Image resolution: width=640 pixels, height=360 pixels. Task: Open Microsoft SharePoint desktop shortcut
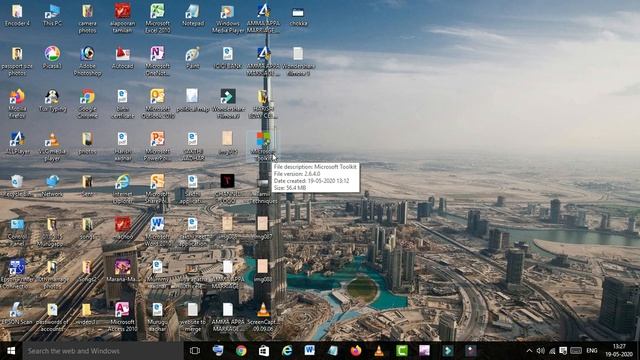point(157,189)
